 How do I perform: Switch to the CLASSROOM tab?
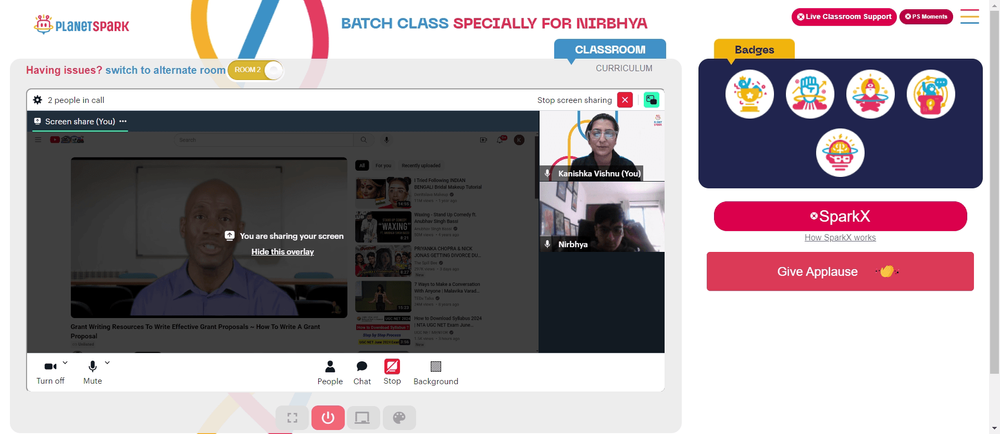(x=610, y=50)
